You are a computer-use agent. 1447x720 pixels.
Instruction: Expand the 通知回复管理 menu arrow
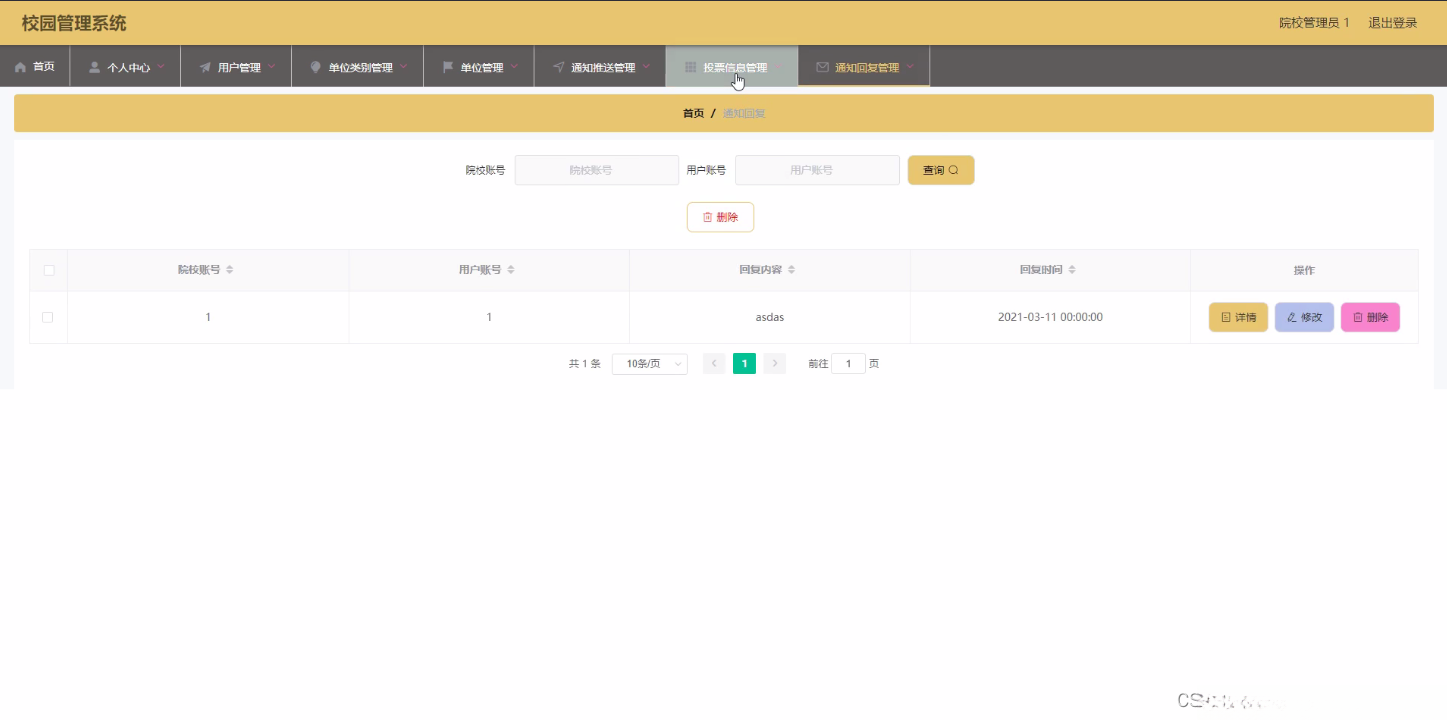click(910, 67)
